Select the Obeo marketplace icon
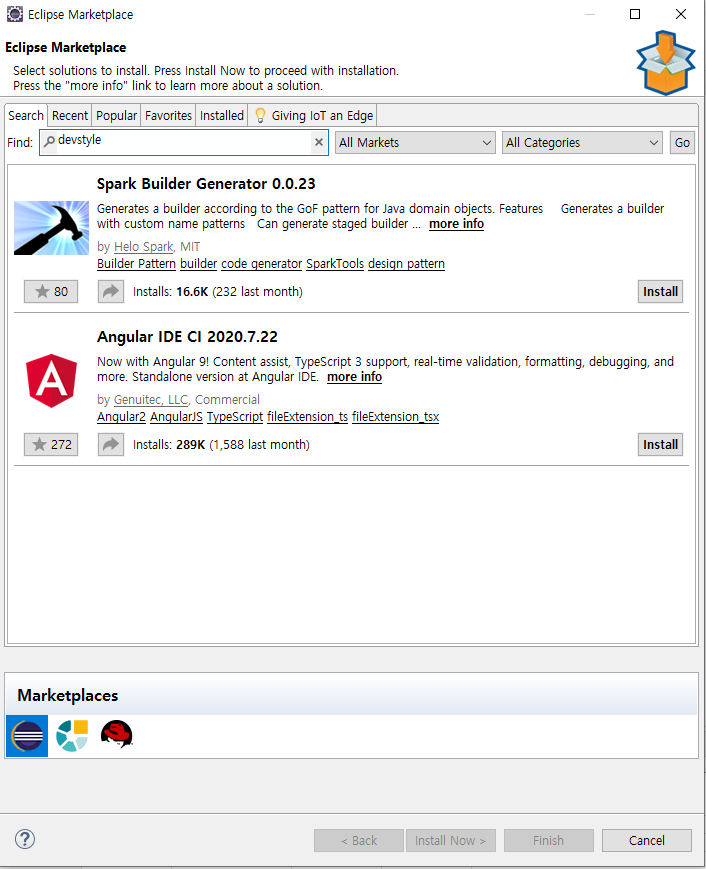 72,736
